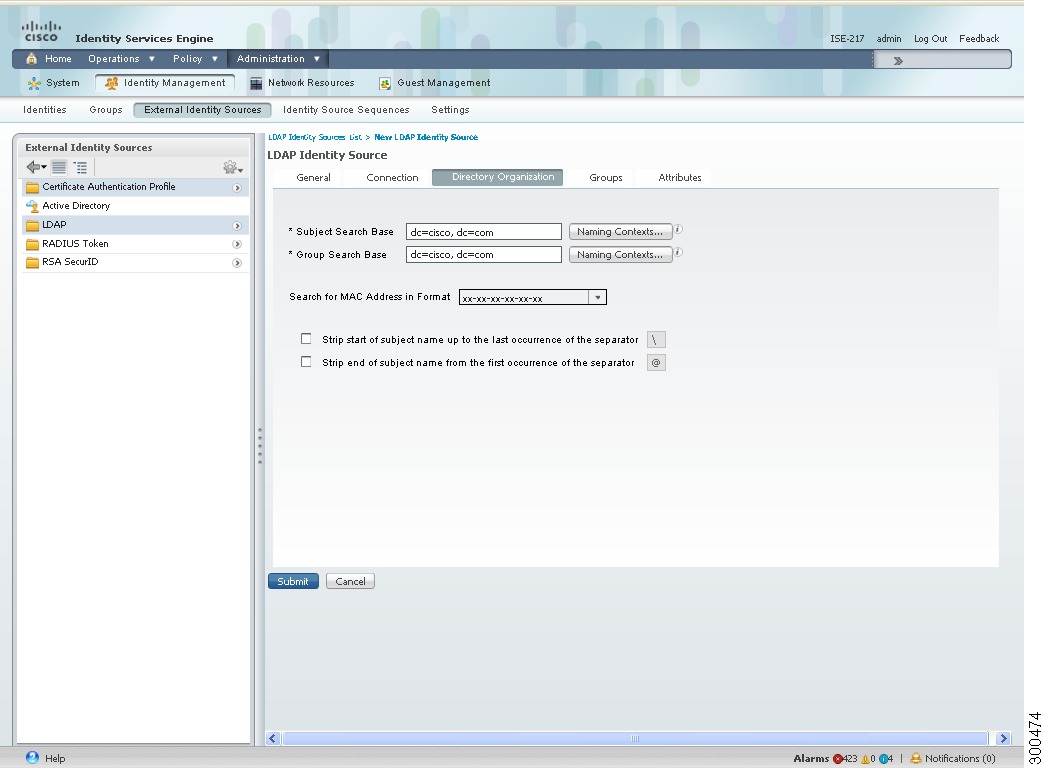Switch to the Attributes tab
Viewport: 1044px width, 768px height.
point(680,177)
